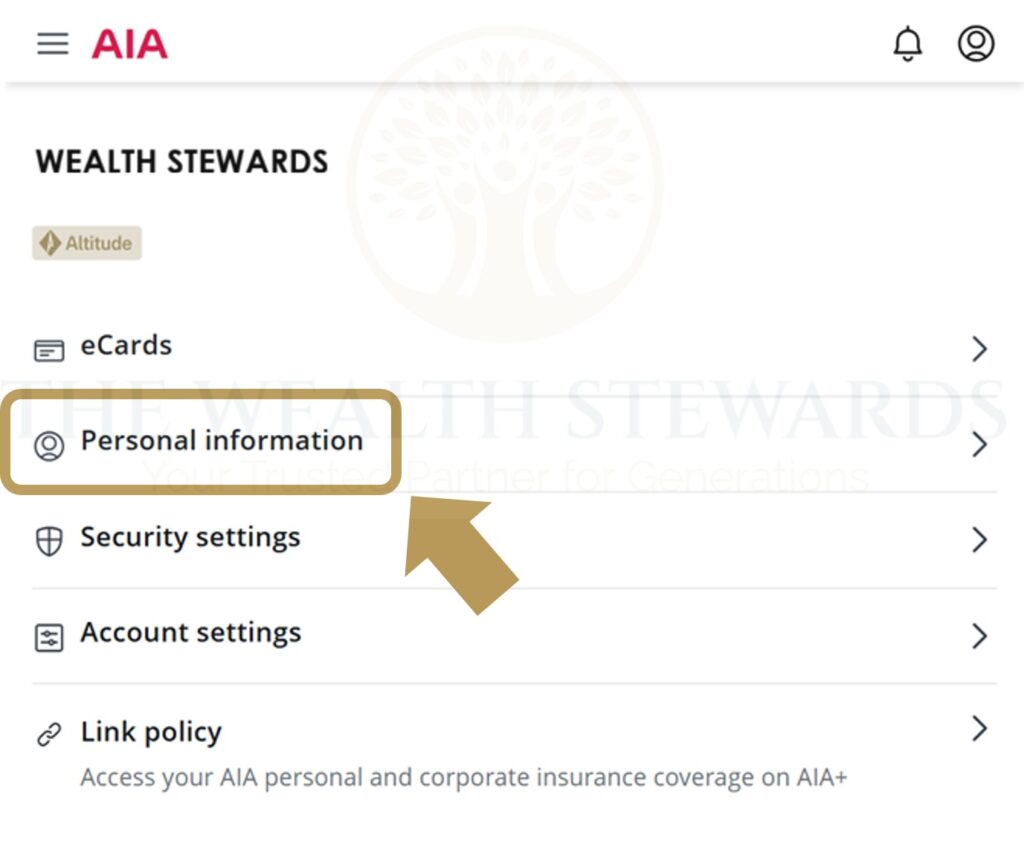
Task: Select Personal information menu item
Action: [x=221, y=441]
